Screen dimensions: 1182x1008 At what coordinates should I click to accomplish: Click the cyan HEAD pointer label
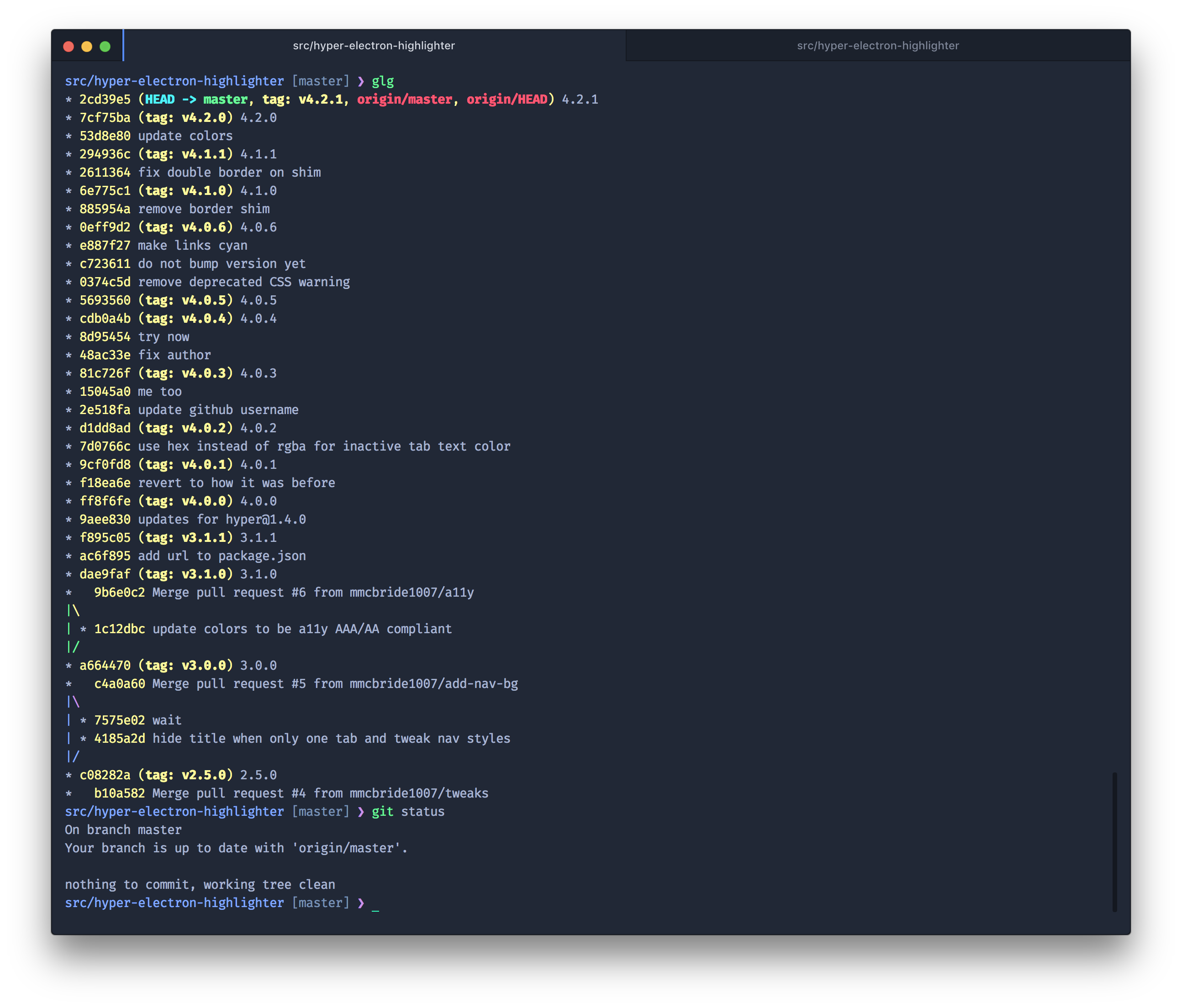tap(160, 99)
